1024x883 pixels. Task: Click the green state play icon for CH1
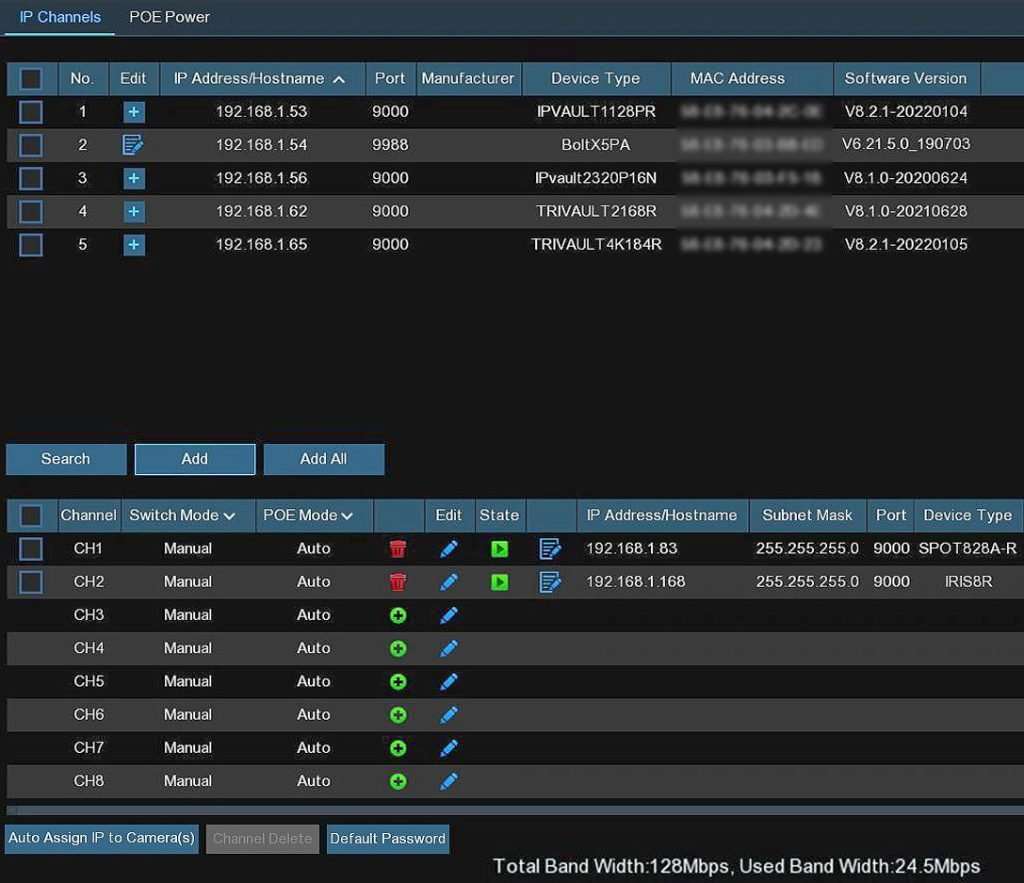(500, 549)
